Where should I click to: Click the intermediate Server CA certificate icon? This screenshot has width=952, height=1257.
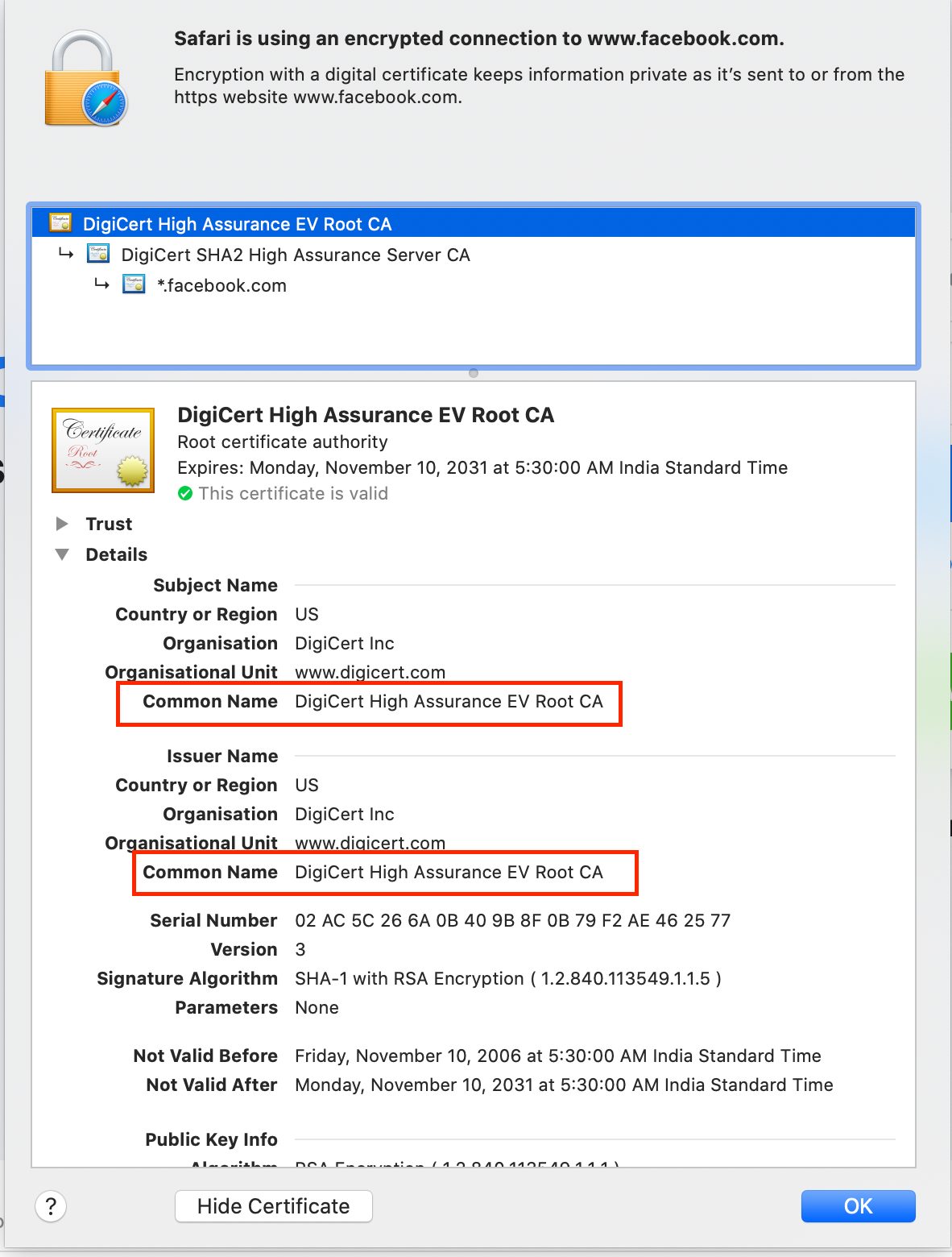click(x=98, y=254)
